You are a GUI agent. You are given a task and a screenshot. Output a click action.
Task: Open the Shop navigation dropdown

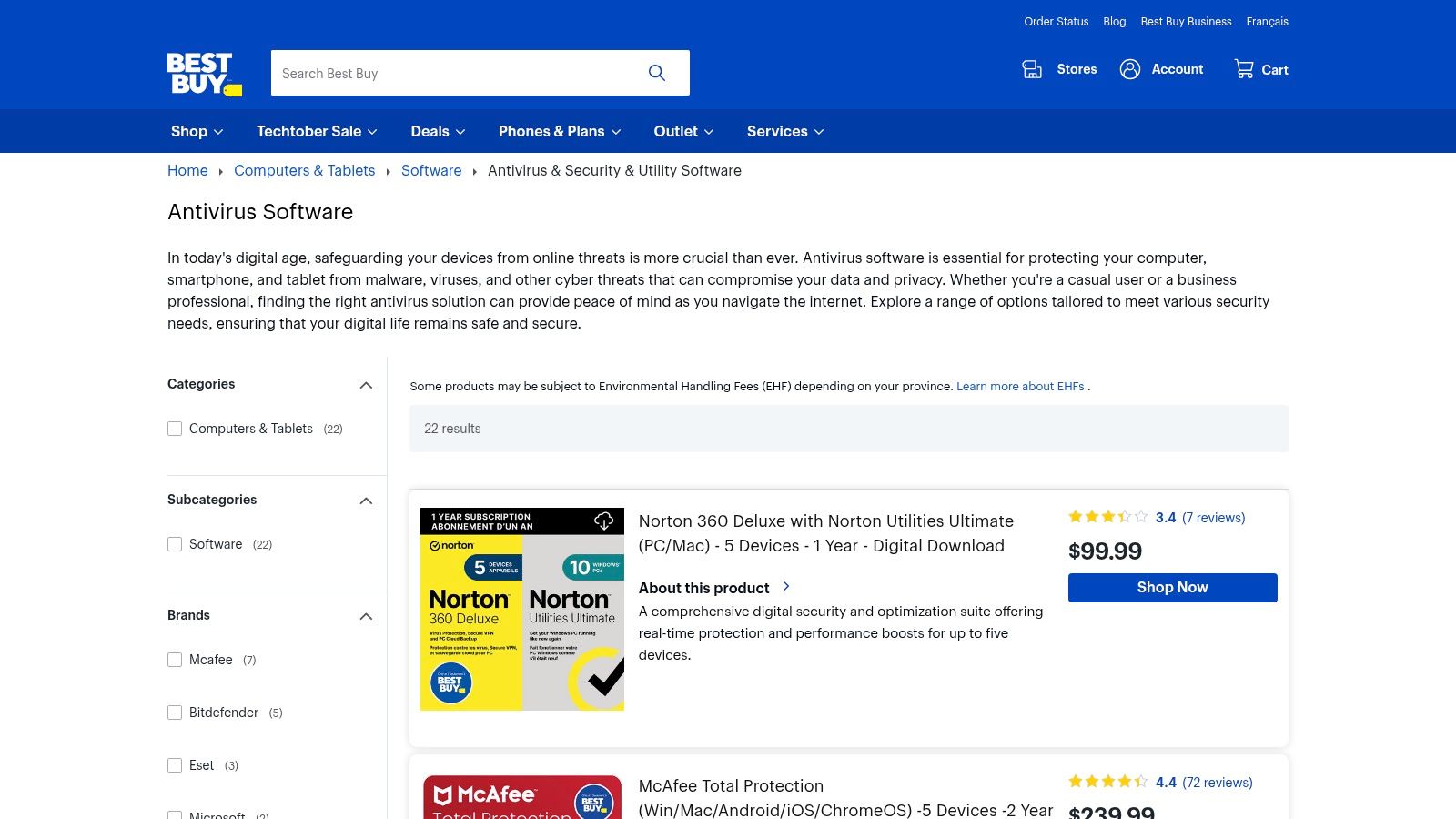pos(195,131)
